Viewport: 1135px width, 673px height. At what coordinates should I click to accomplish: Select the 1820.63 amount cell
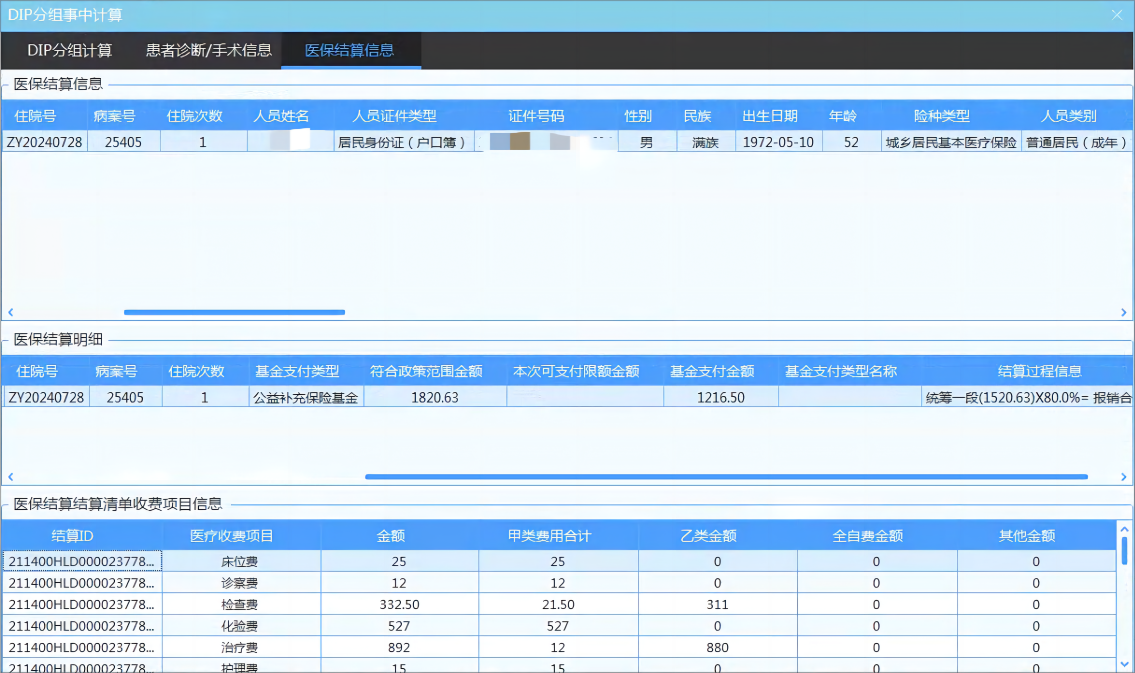pos(435,397)
